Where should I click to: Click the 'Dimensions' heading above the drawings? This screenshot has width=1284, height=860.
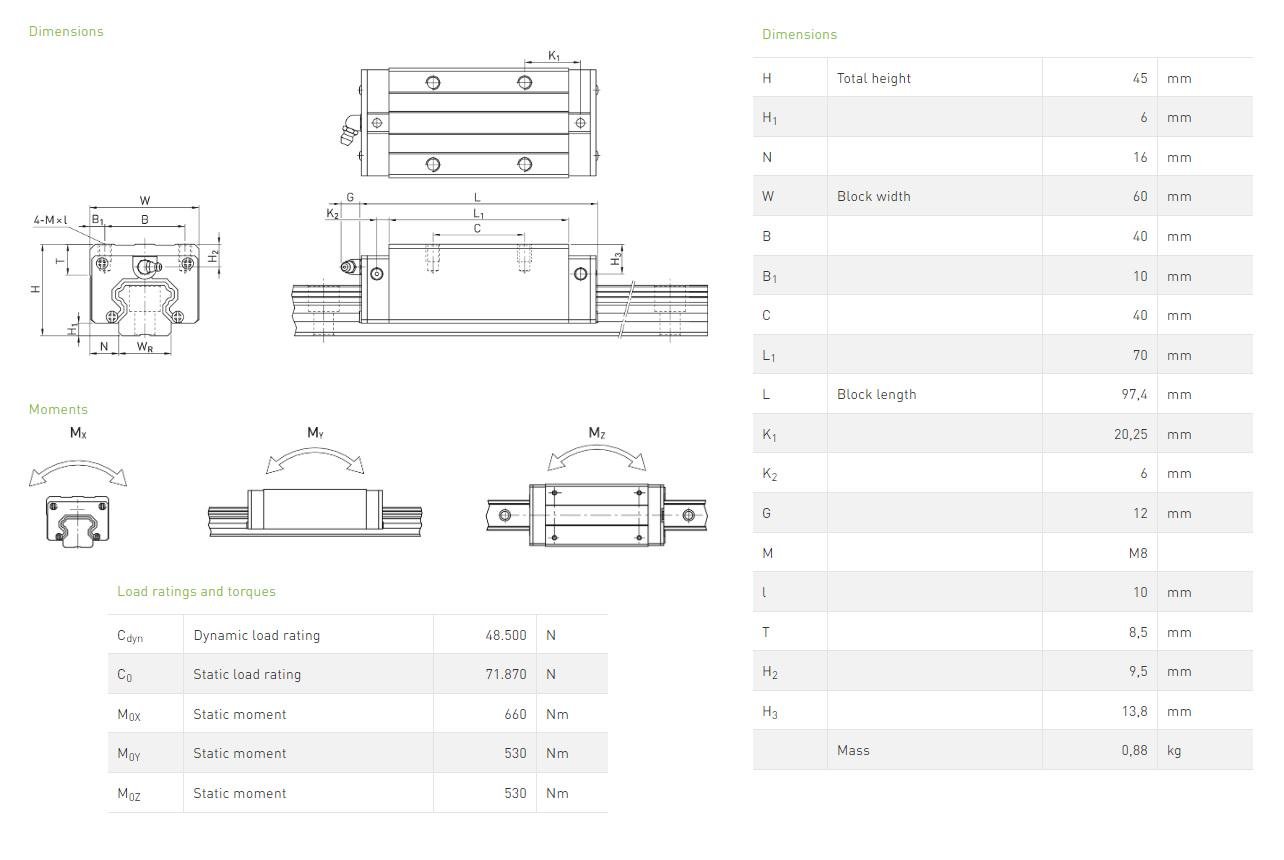pos(66,31)
